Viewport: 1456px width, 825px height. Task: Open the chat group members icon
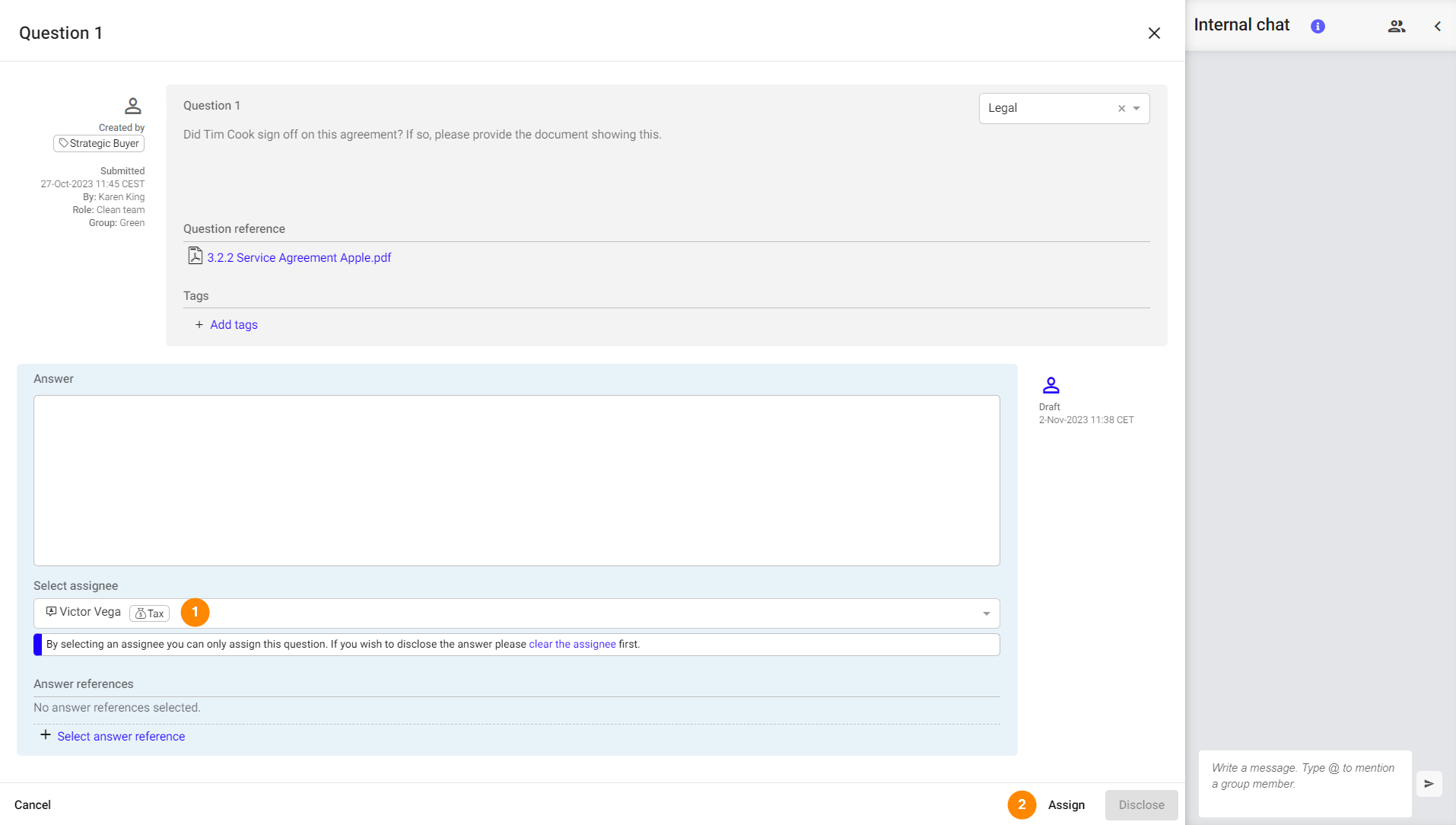click(x=1396, y=27)
